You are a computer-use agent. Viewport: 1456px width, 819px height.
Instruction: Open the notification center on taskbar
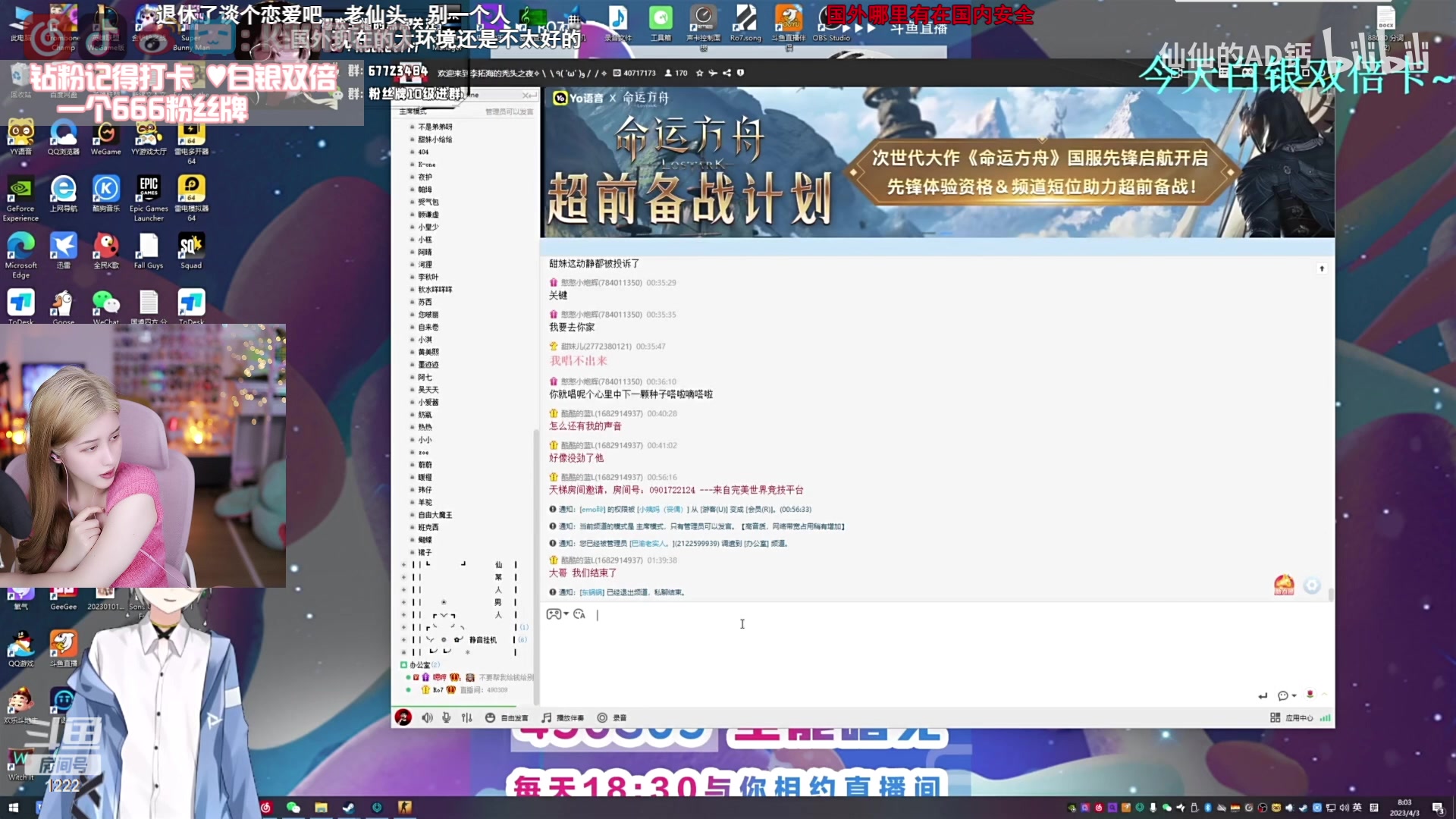pos(1438,808)
